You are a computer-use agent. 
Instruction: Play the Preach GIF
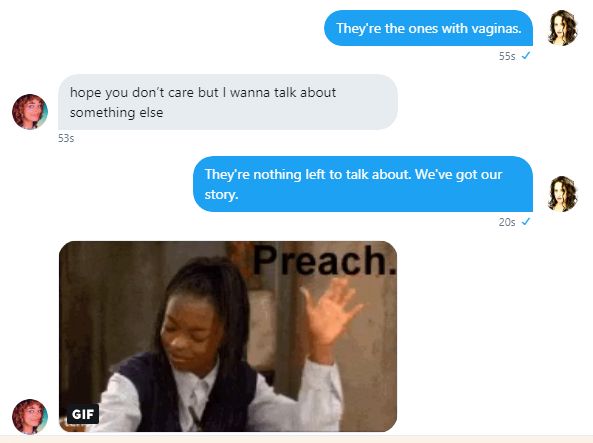228,336
